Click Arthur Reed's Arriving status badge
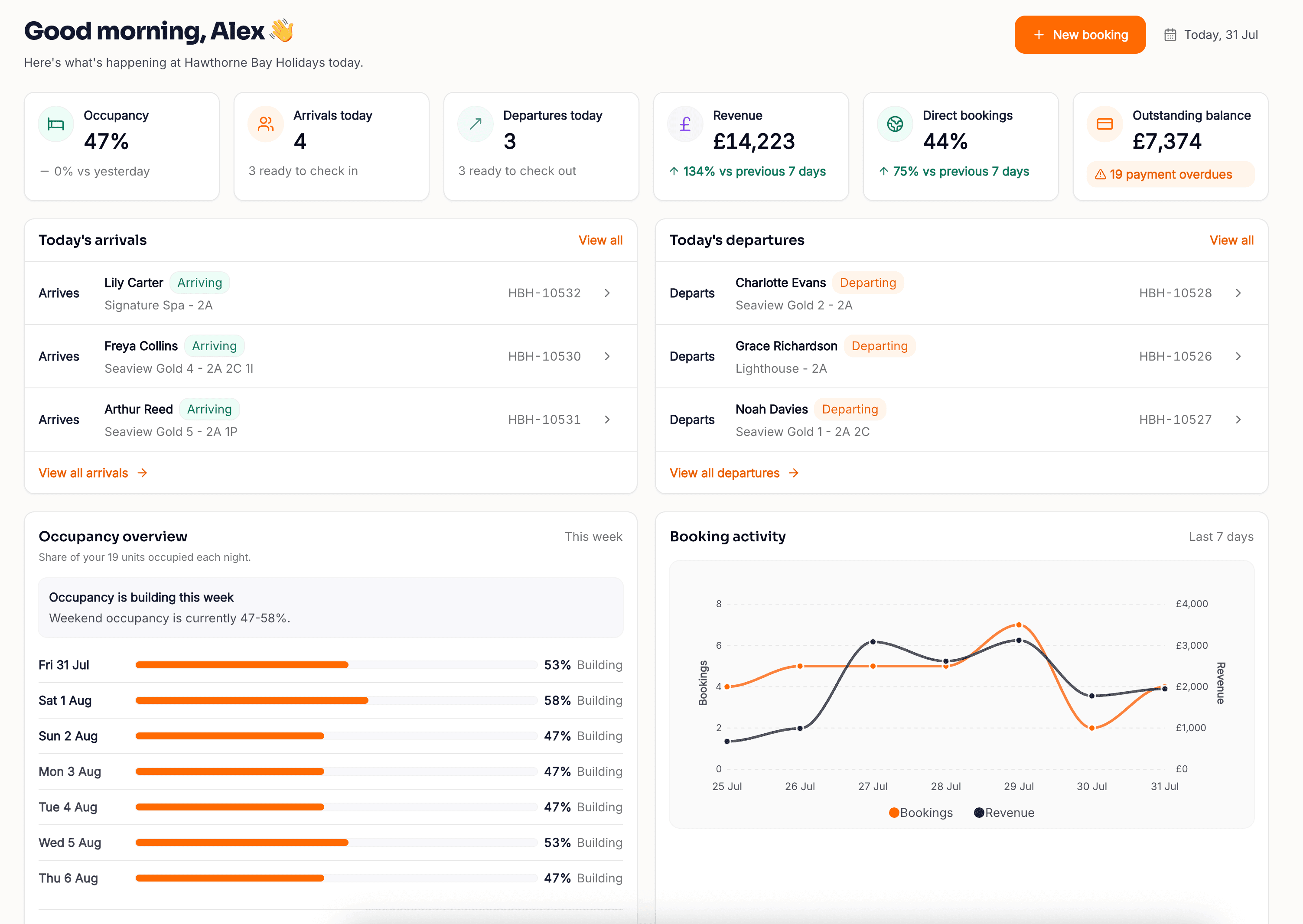This screenshot has height=924, width=1303. [209, 409]
